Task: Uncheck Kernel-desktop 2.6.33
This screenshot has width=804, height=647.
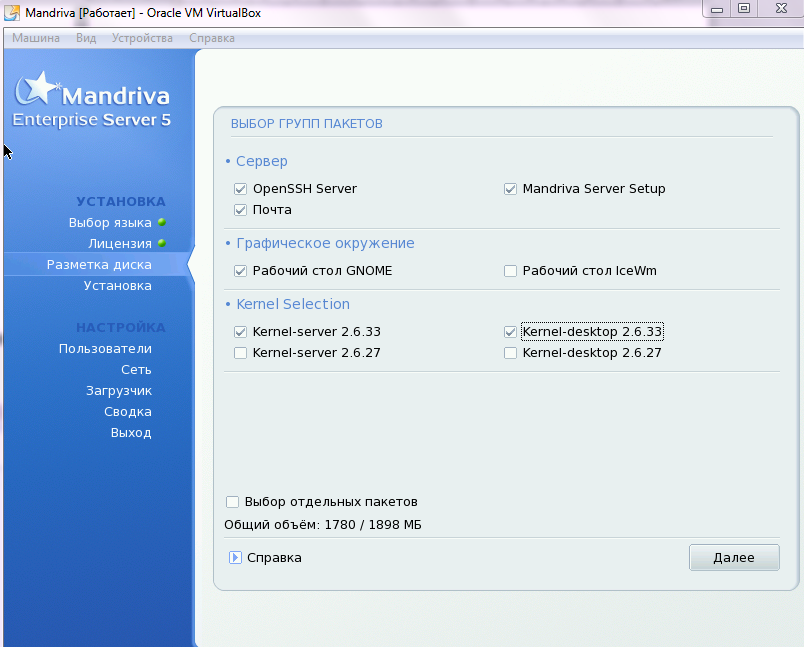Action: click(510, 332)
